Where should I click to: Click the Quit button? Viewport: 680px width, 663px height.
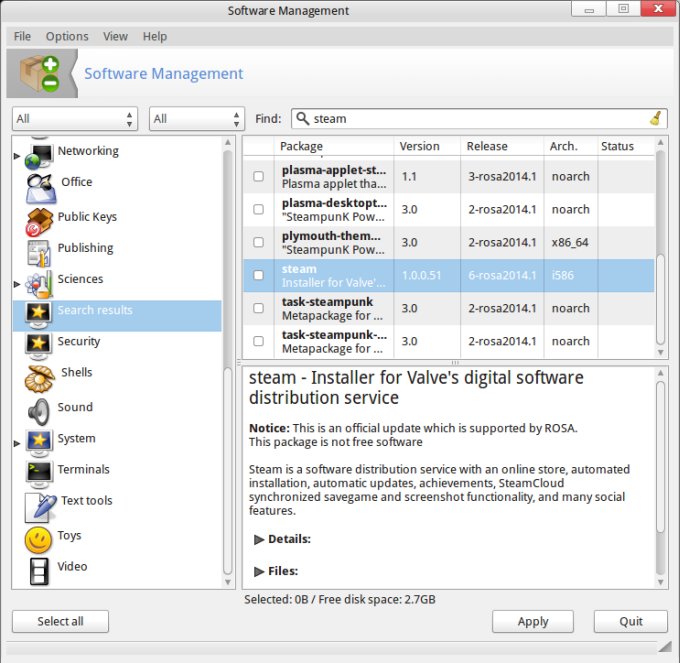click(x=631, y=621)
